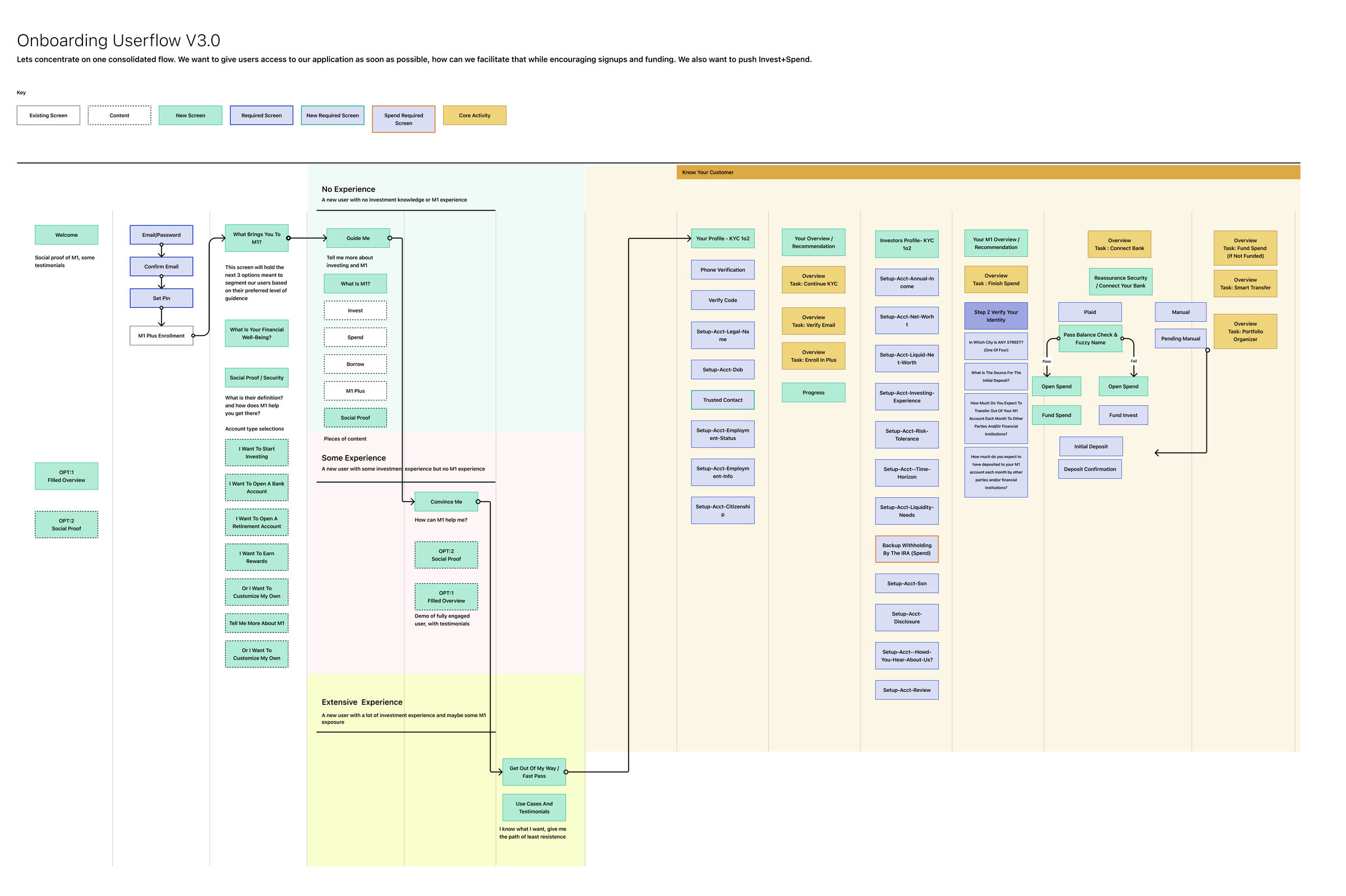The image size is (1346, 896).
Task: Click Reassurance Security / Connect Your Bank
Action: (1120, 281)
